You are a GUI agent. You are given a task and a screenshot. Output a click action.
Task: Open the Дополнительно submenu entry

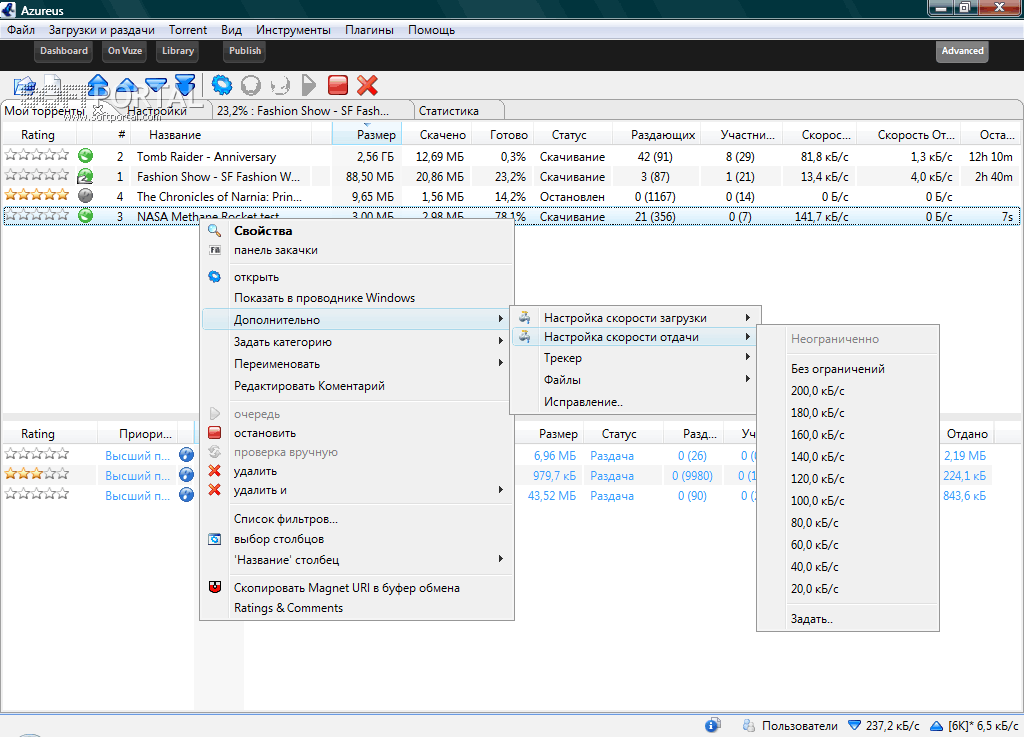point(356,319)
